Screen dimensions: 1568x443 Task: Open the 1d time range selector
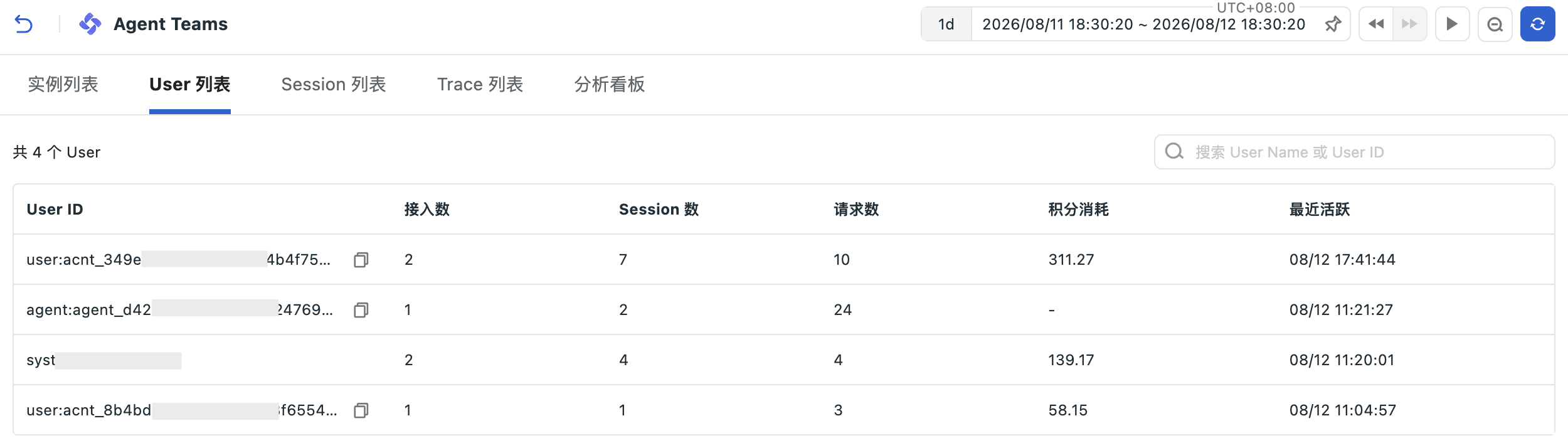pos(946,24)
